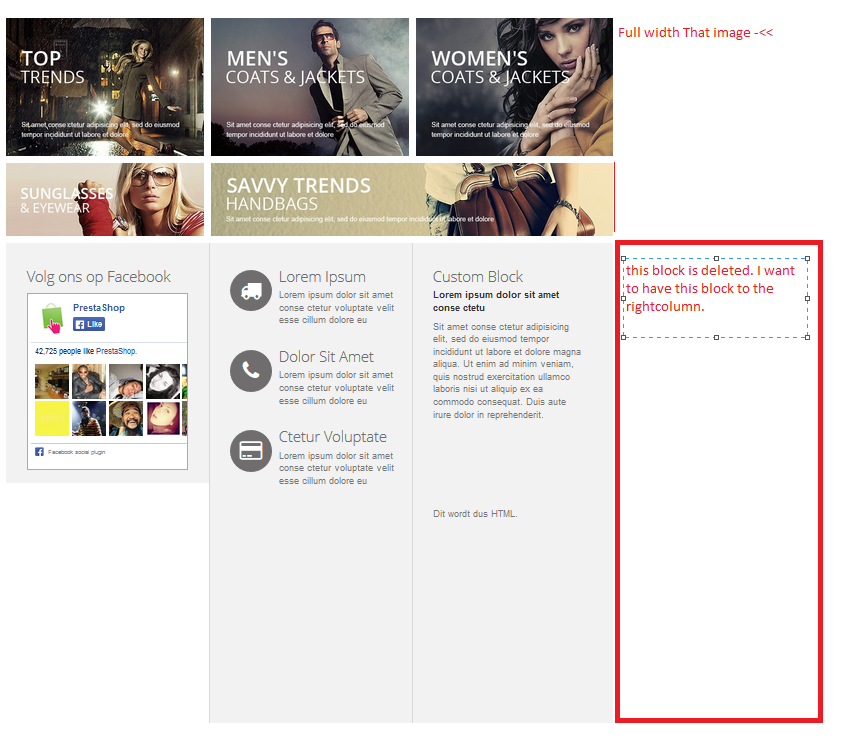Viewport: 854px width, 744px height.
Task: Click the first fan photo in top row
Action: 52,381
